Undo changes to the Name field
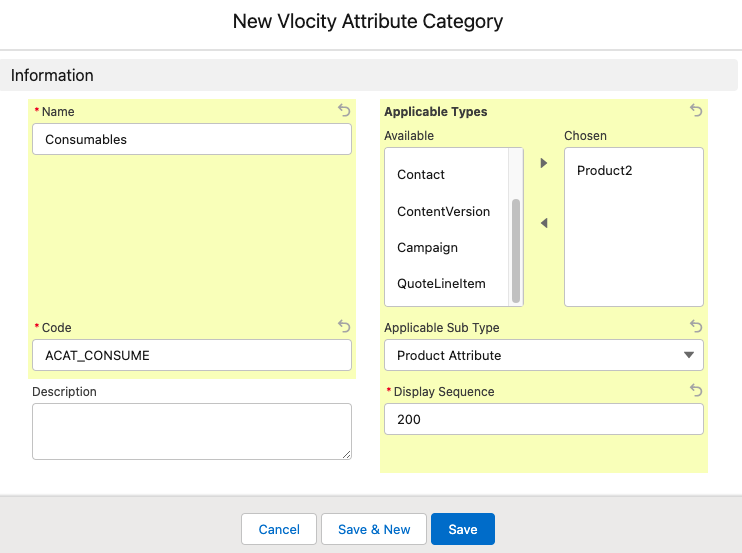742x553 pixels. (x=344, y=110)
